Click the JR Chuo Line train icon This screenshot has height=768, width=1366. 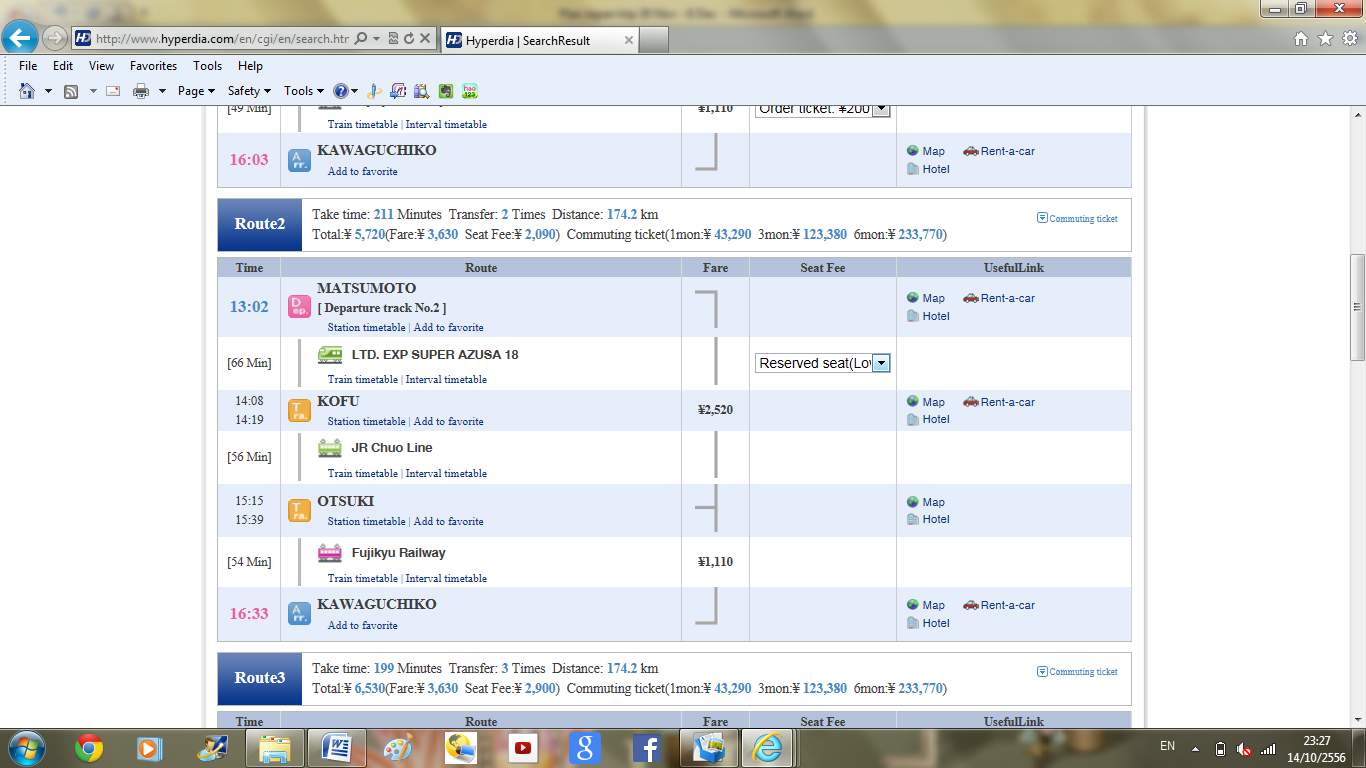(x=330, y=448)
